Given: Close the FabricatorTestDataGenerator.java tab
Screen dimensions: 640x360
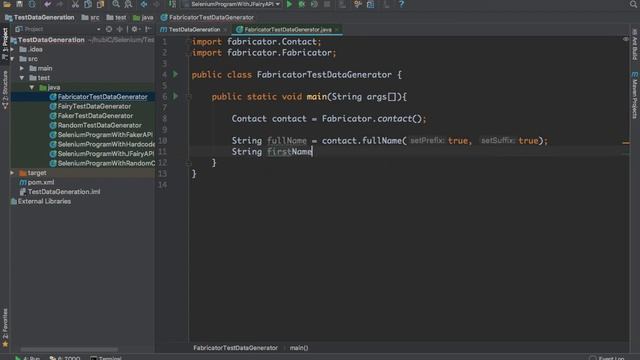Looking at the screenshot, I should [x=336, y=29].
